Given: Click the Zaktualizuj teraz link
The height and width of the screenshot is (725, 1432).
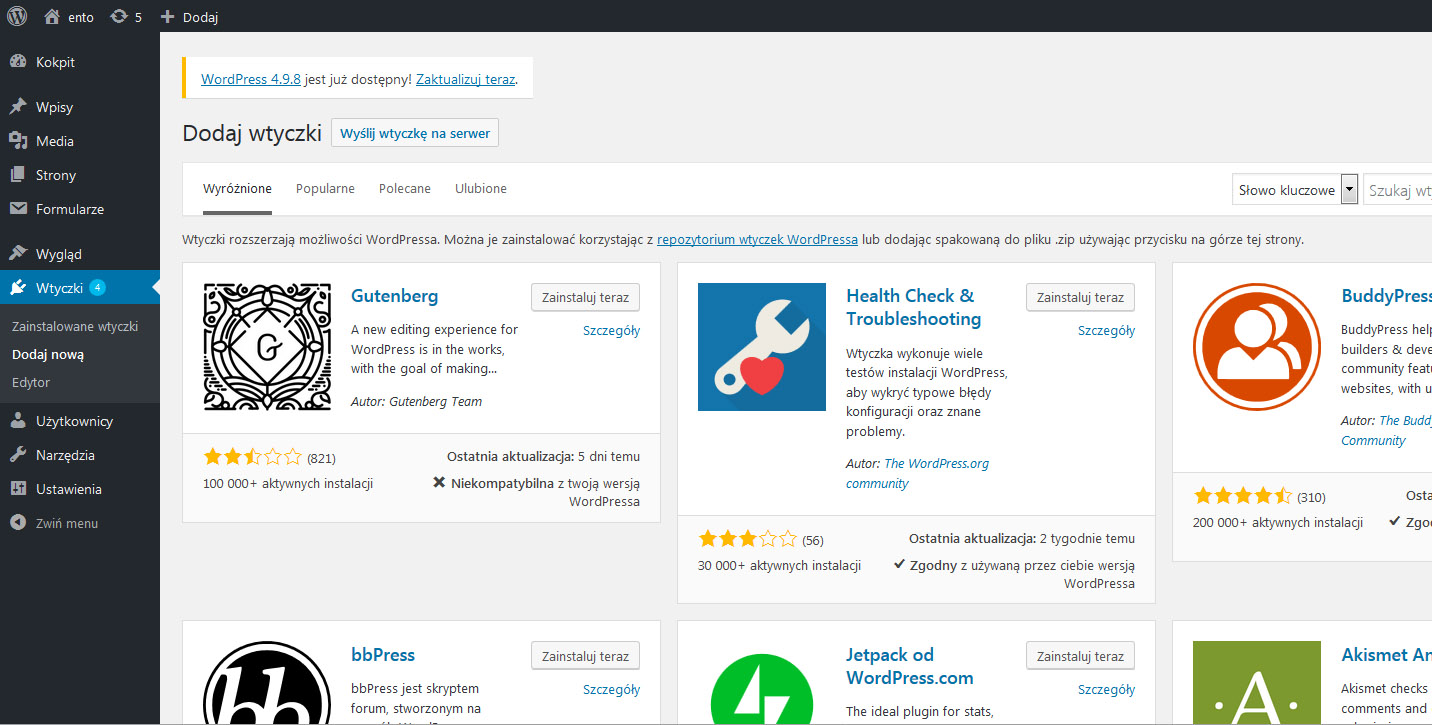Looking at the screenshot, I should click(x=466, y=79).
